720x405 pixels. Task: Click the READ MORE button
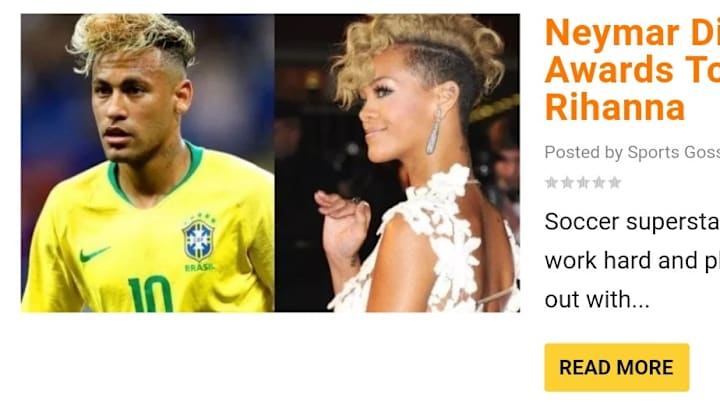pyautogui.click(x=617, y=367)
